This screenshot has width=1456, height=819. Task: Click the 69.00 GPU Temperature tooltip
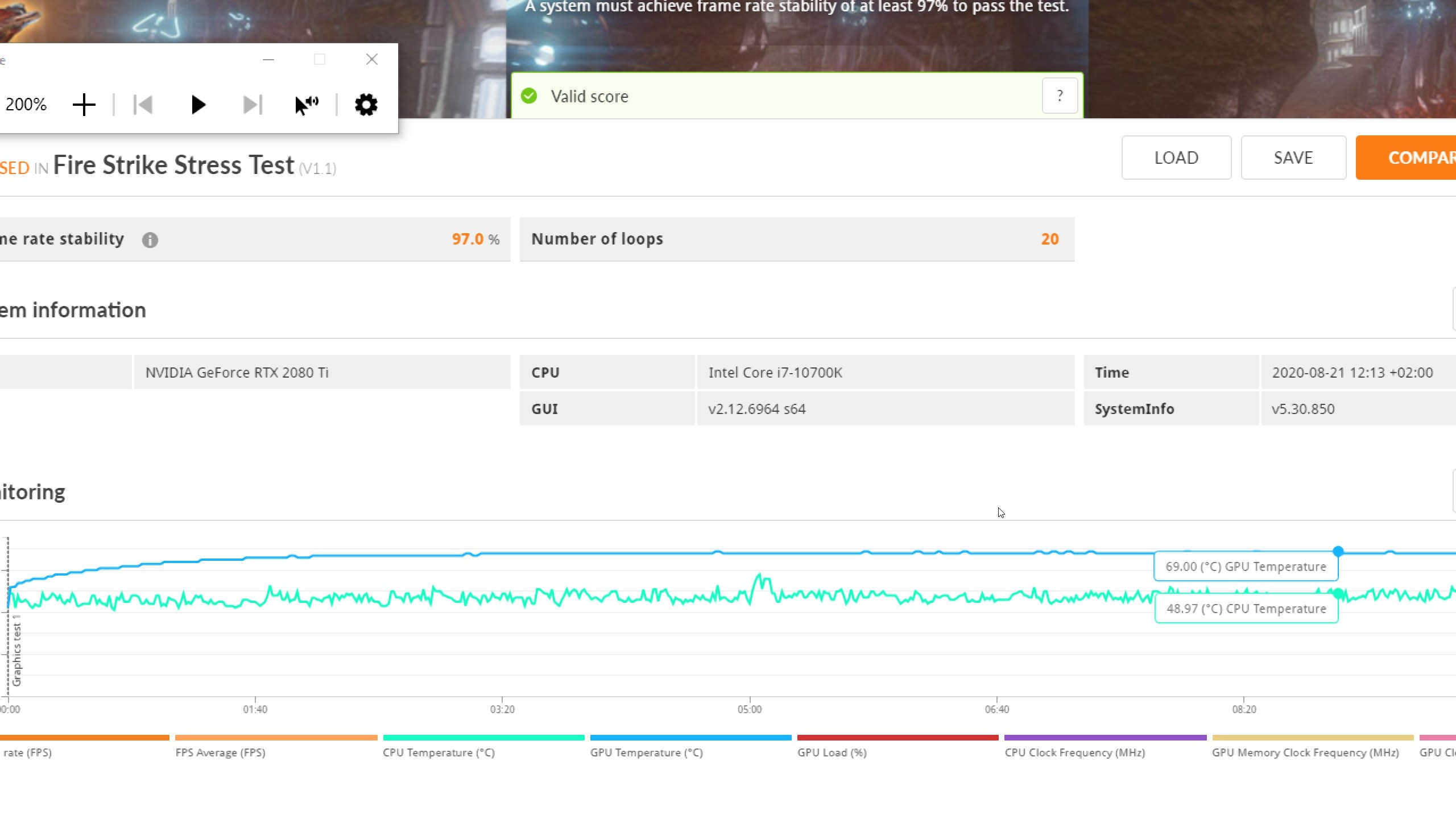pos(1246,566)
